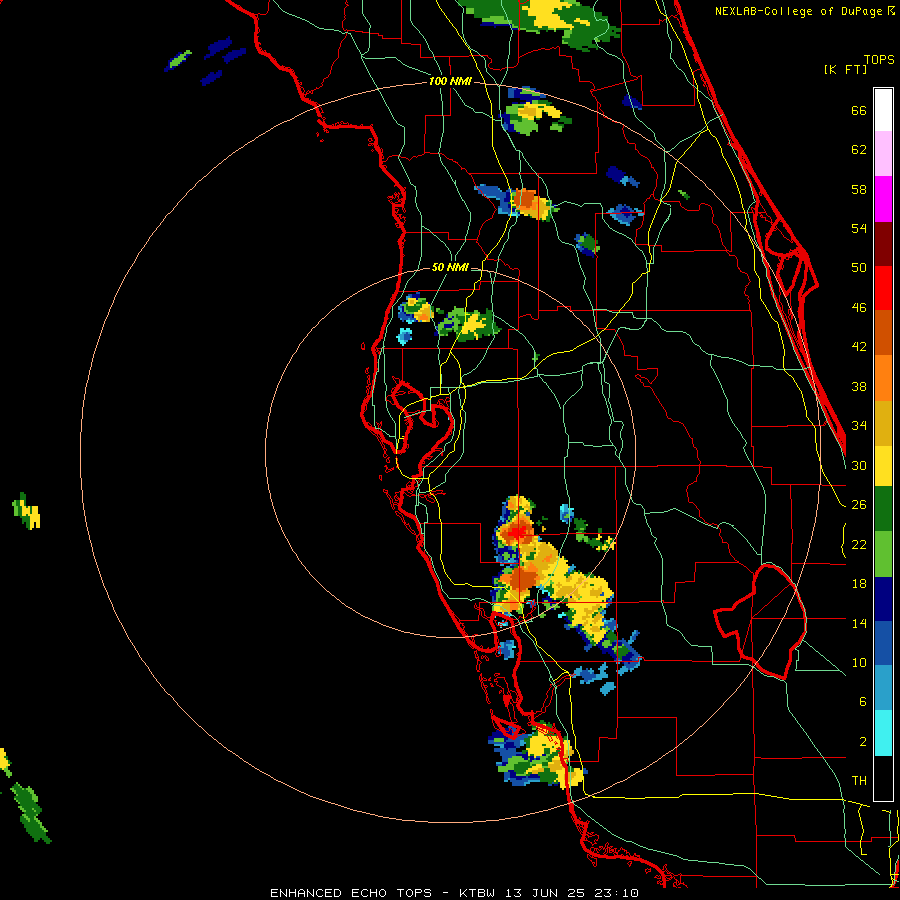Select the bright red 50 kft legend color

[883, 288]
